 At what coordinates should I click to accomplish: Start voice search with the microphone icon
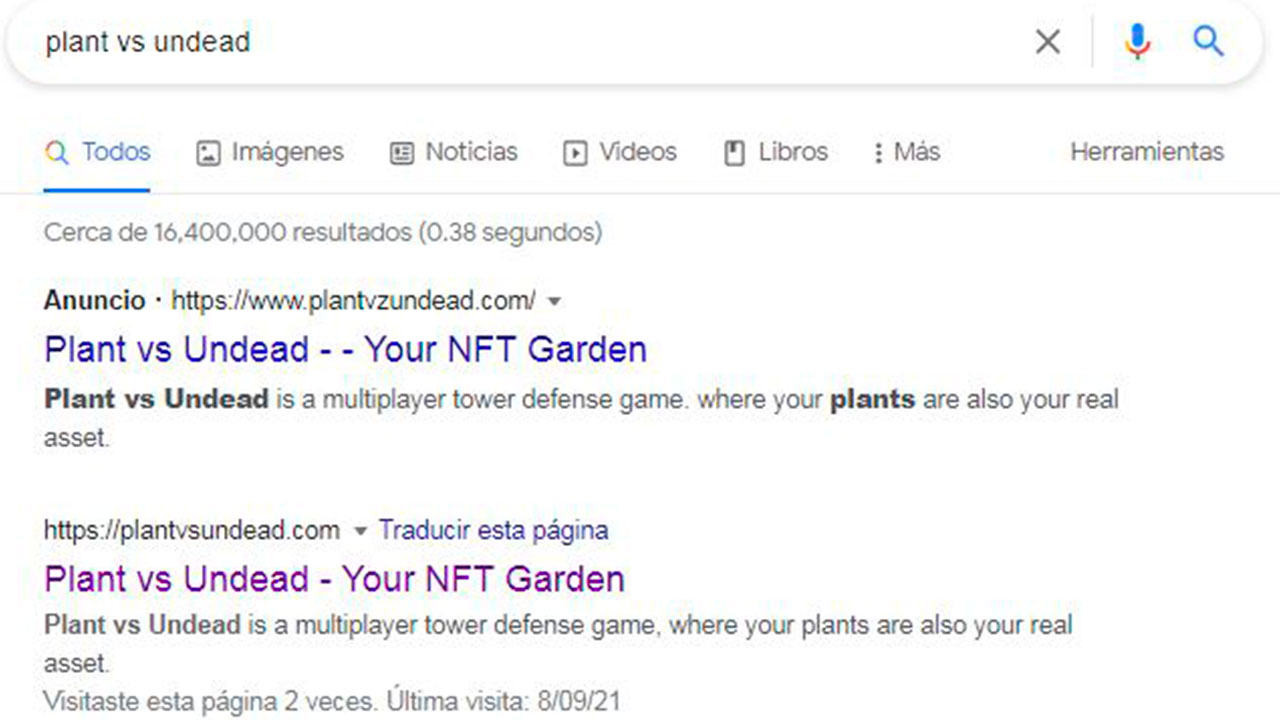[1137, 42]
